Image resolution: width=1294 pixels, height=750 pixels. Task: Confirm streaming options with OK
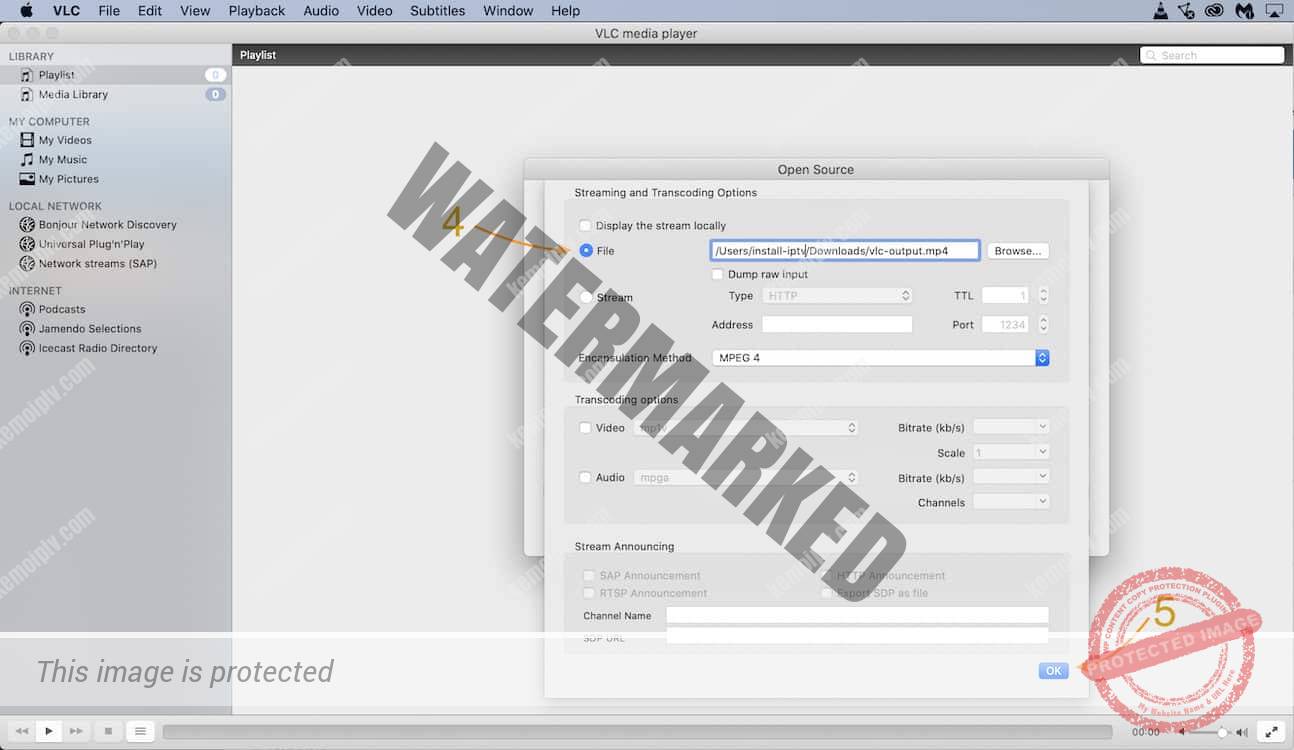(x=1053, y=671)
